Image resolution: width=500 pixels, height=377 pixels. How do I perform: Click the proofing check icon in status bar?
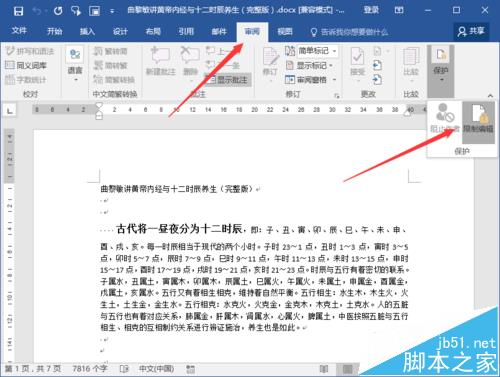tap(124, 369)
